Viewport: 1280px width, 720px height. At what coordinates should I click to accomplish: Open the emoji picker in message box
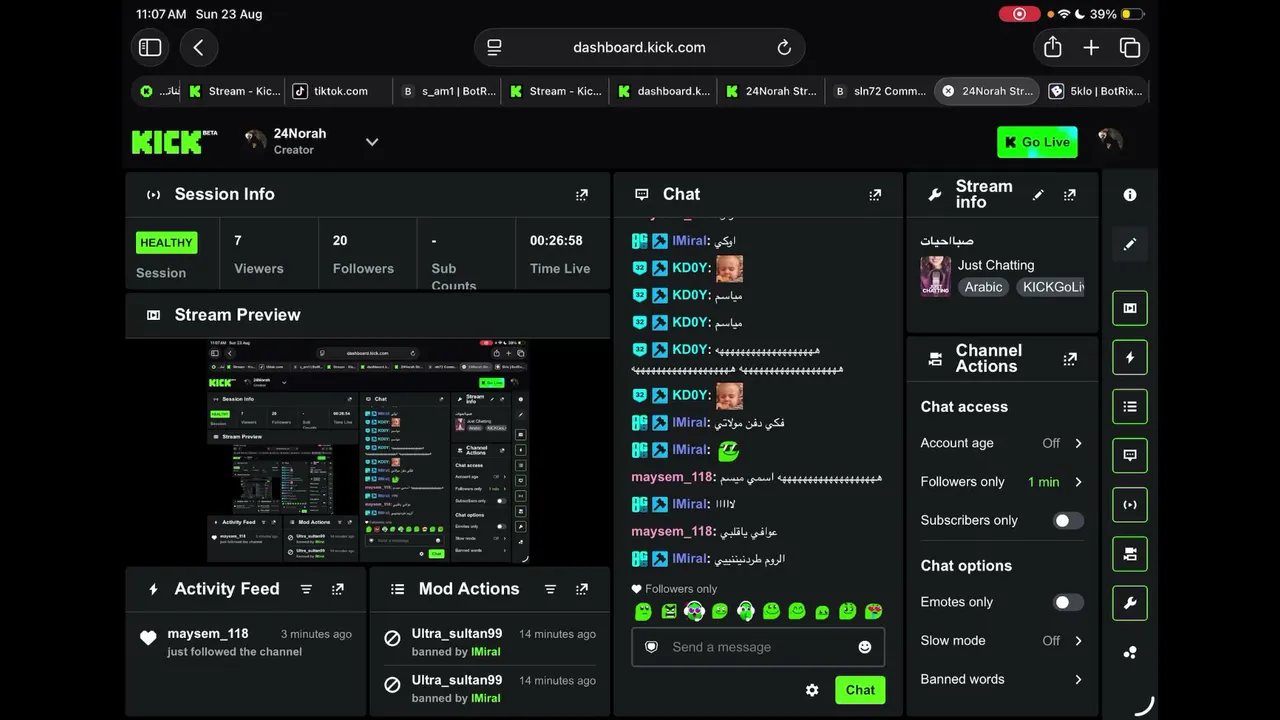(865, 647)
